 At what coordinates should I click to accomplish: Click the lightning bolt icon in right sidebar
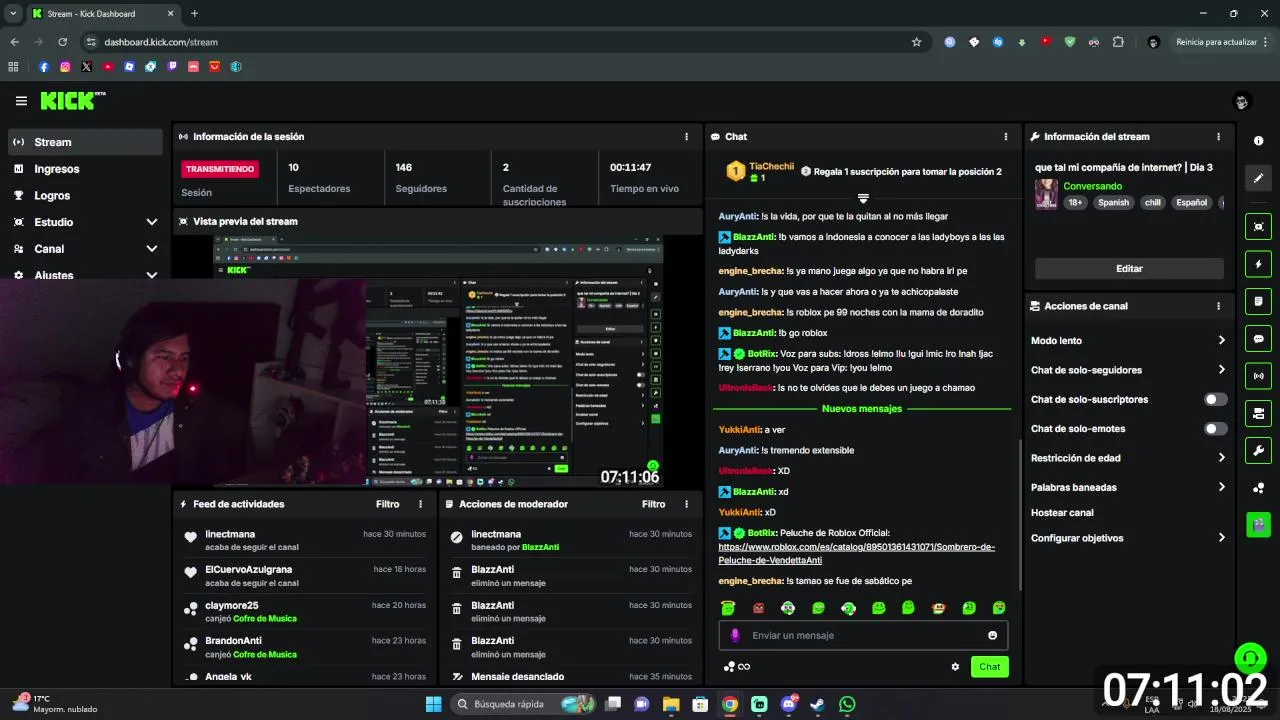1259,264
